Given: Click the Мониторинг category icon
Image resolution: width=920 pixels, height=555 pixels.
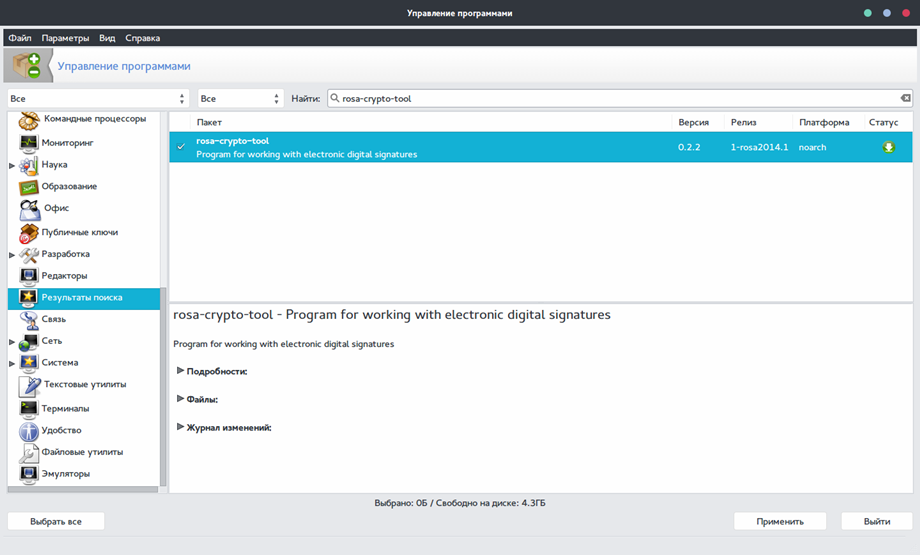Looking at the screenshot, I should (x=28, y=143).
